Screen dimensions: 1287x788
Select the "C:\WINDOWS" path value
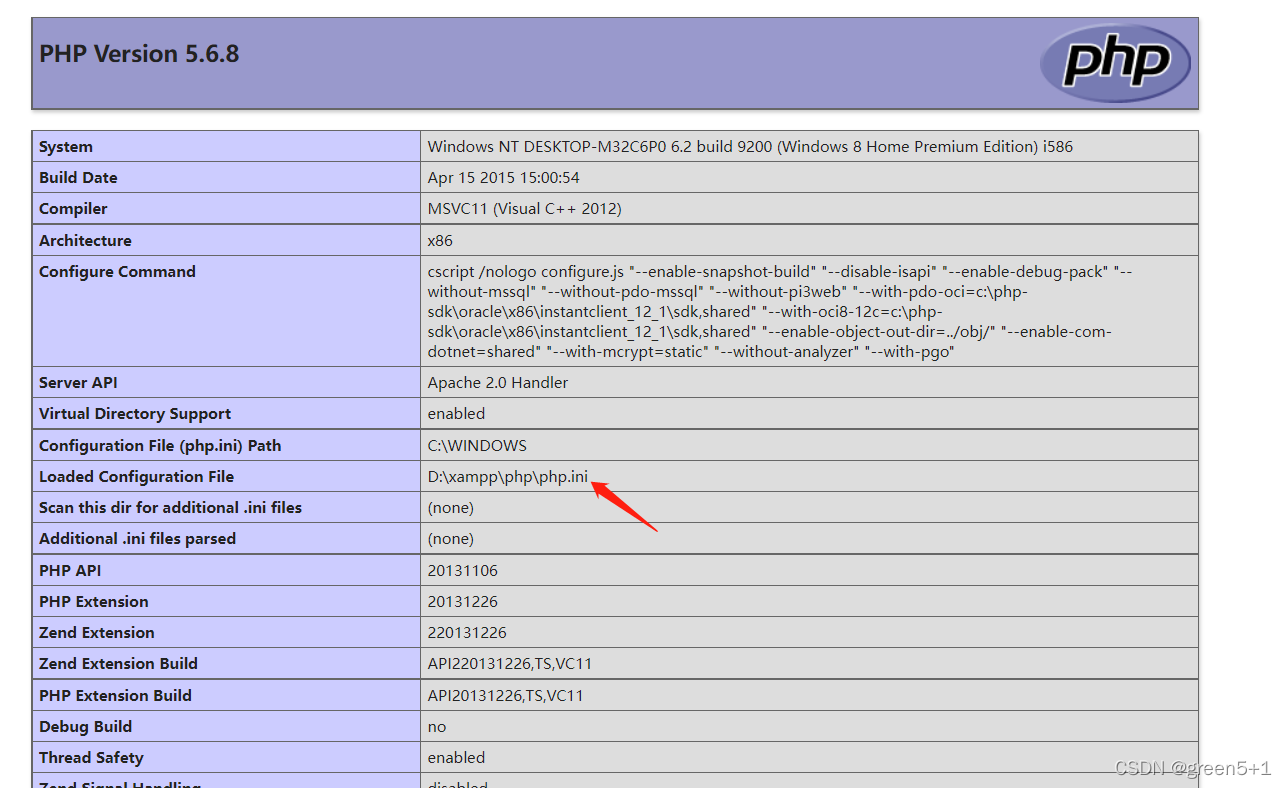click(477, 446)
